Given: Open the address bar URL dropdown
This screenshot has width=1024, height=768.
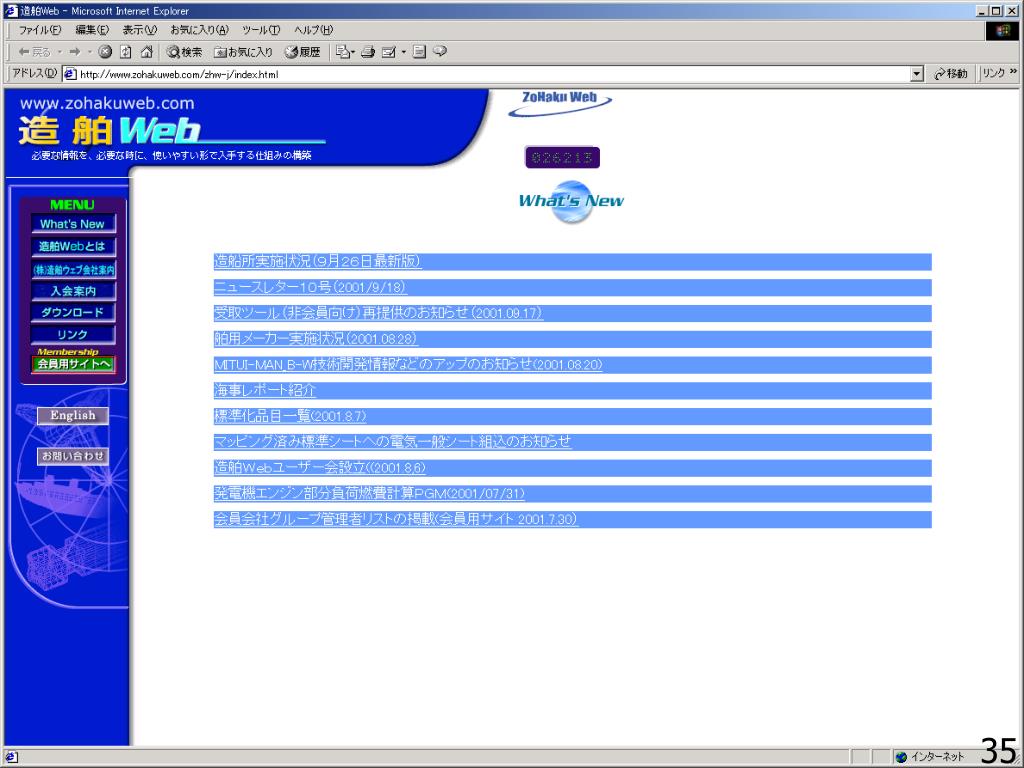Looking at the screenshot, I should click(x=917, y=74).
